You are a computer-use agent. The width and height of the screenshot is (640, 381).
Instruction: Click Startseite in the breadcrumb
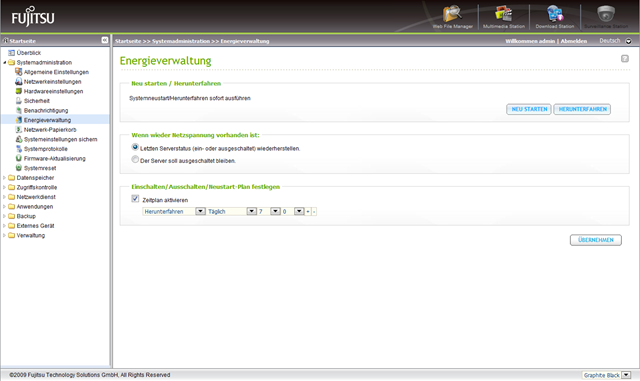click(x=128, y=41)
